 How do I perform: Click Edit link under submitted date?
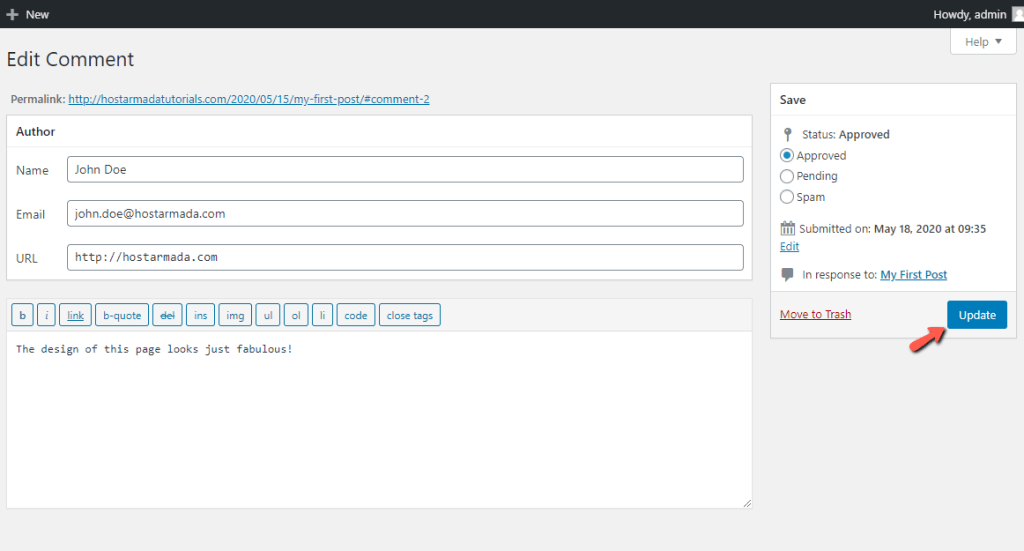[789, 246]
